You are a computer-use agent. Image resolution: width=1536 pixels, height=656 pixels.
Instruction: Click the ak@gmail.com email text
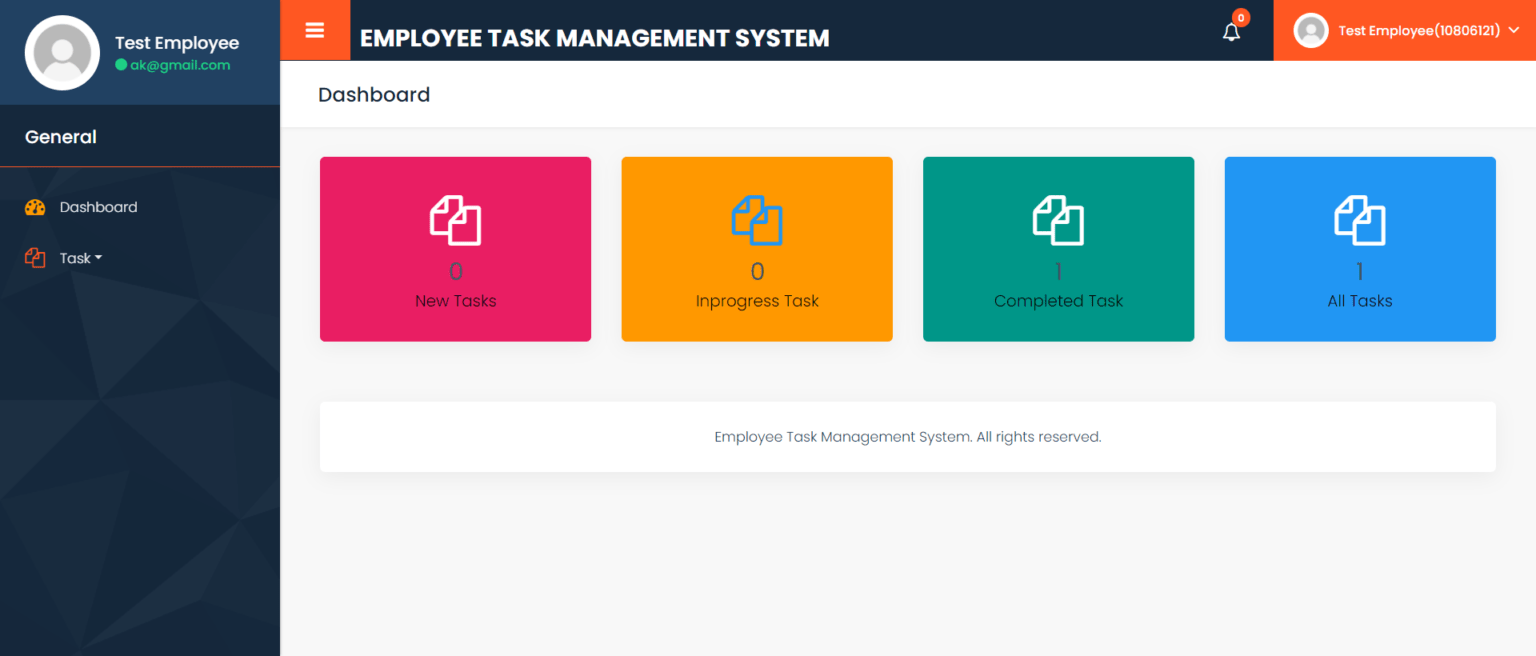(x=174, y=64)
